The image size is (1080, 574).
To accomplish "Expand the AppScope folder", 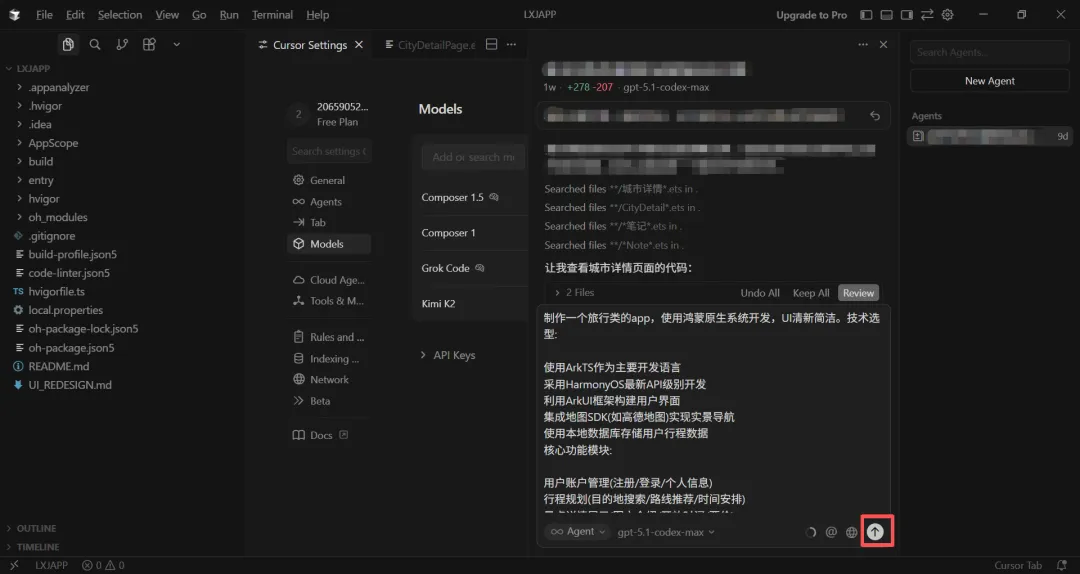I will coord(53,143).
